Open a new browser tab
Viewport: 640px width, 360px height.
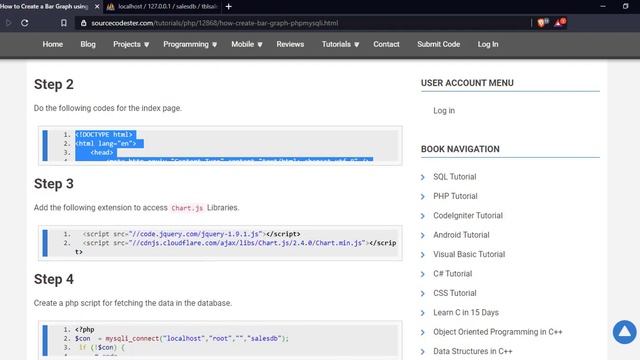229,7
